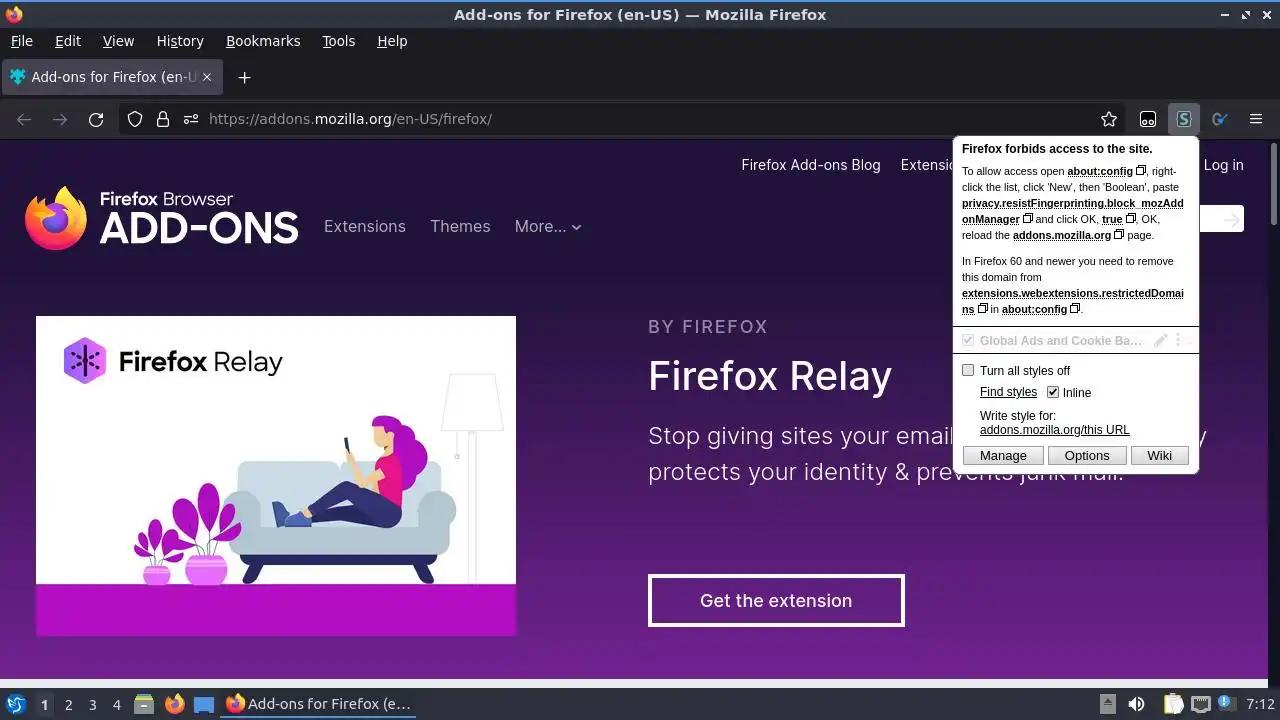Launch file manager from the taskbar
This screenshot has height=720, width=1280.
pos(144,704)
